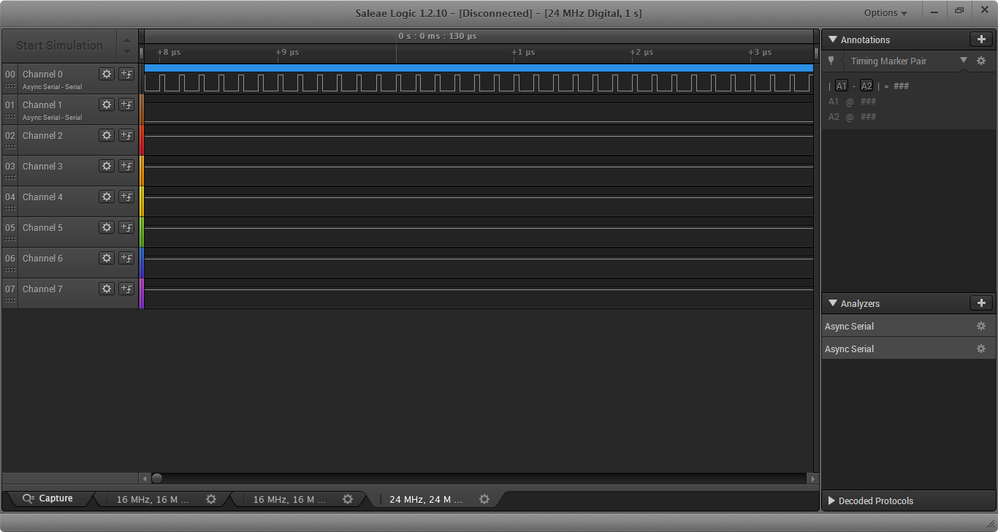
Task: Expand the Decoded Protocols panel
Action: tap(831, 501)
